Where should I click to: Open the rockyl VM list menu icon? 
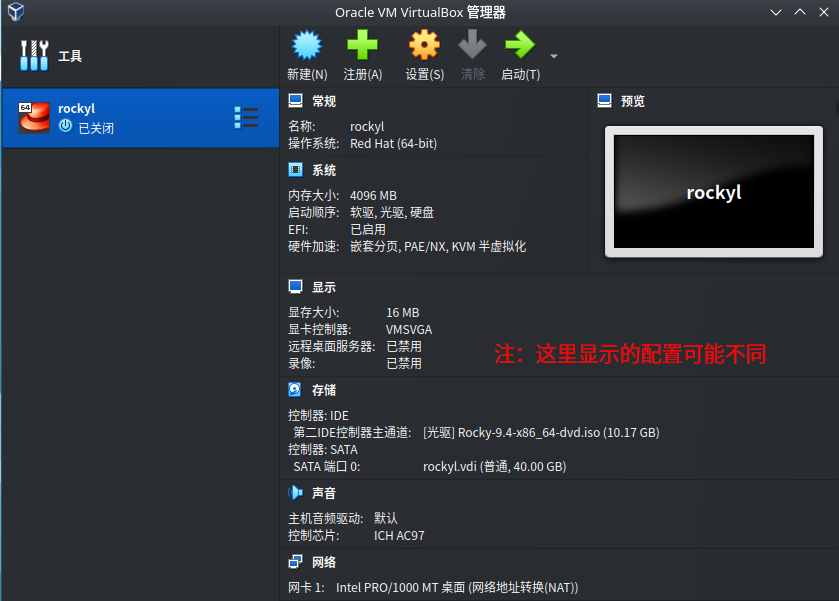click(x=246, y=118)
